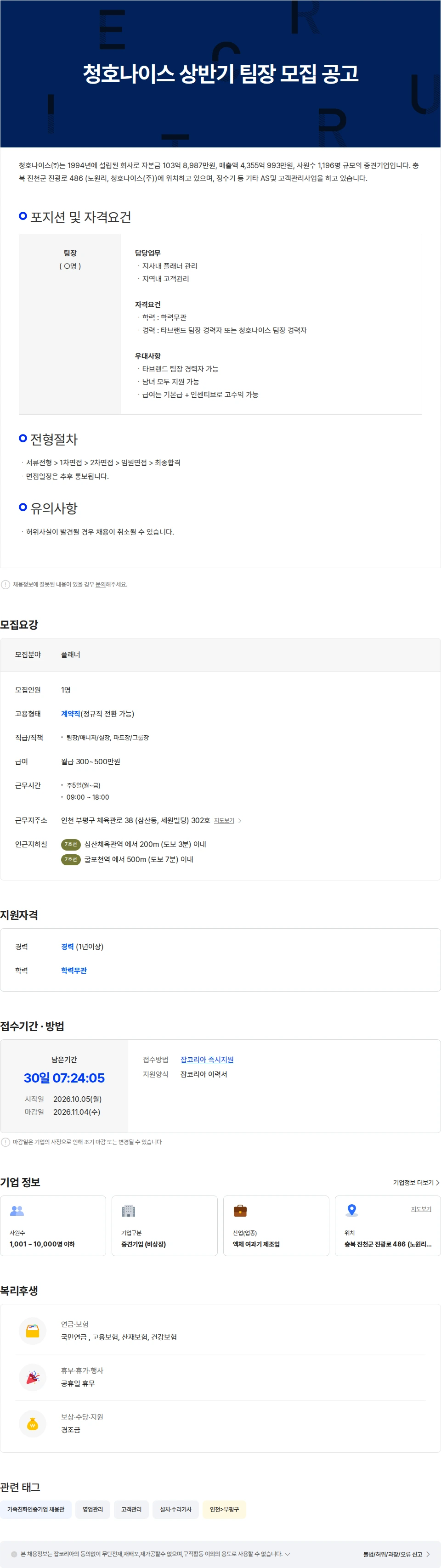Open 지도보기 next to the work address
Viewport: 441px width, 1568px height.
228,821
